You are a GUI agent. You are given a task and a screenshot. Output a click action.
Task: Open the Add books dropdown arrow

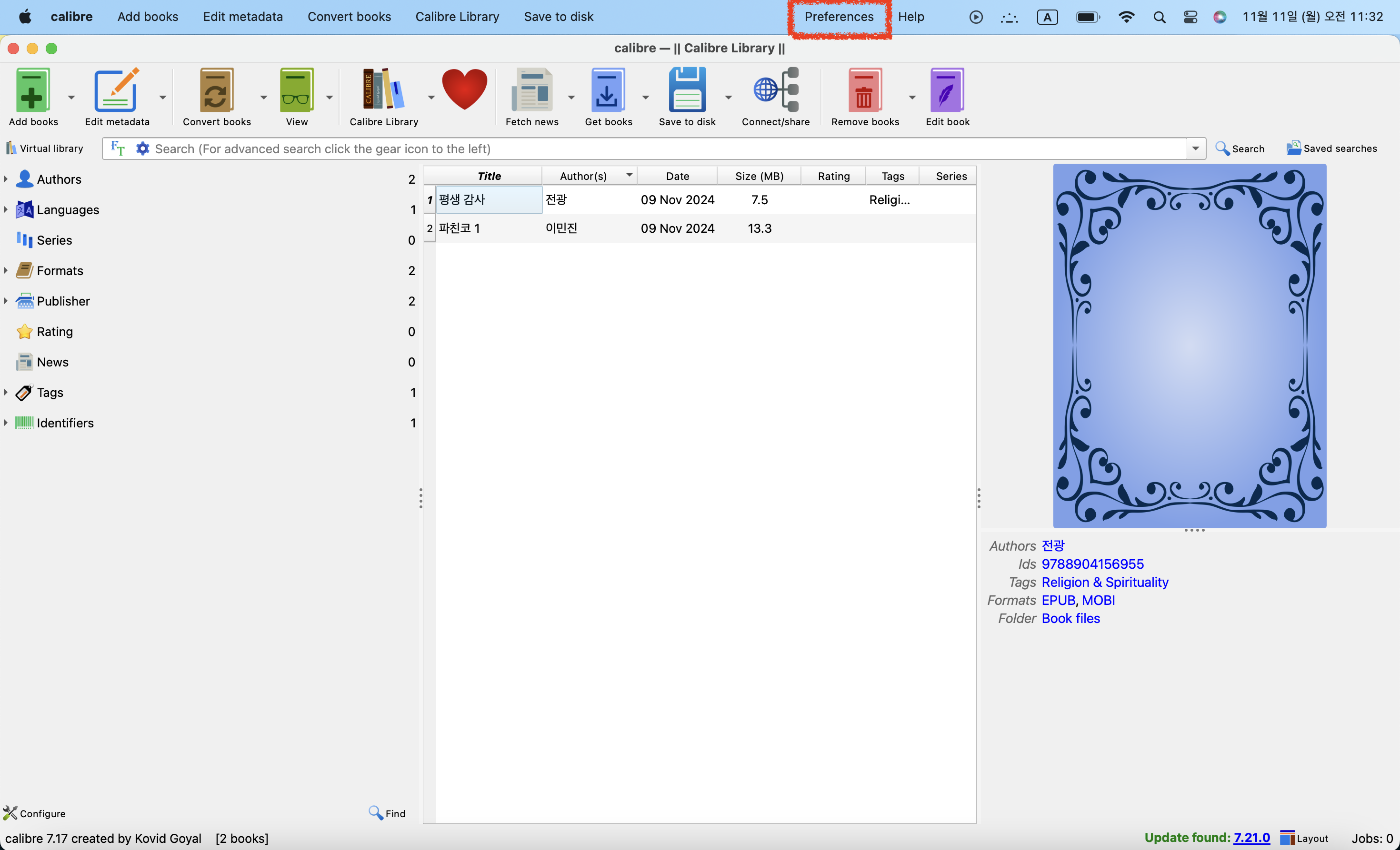71,97
